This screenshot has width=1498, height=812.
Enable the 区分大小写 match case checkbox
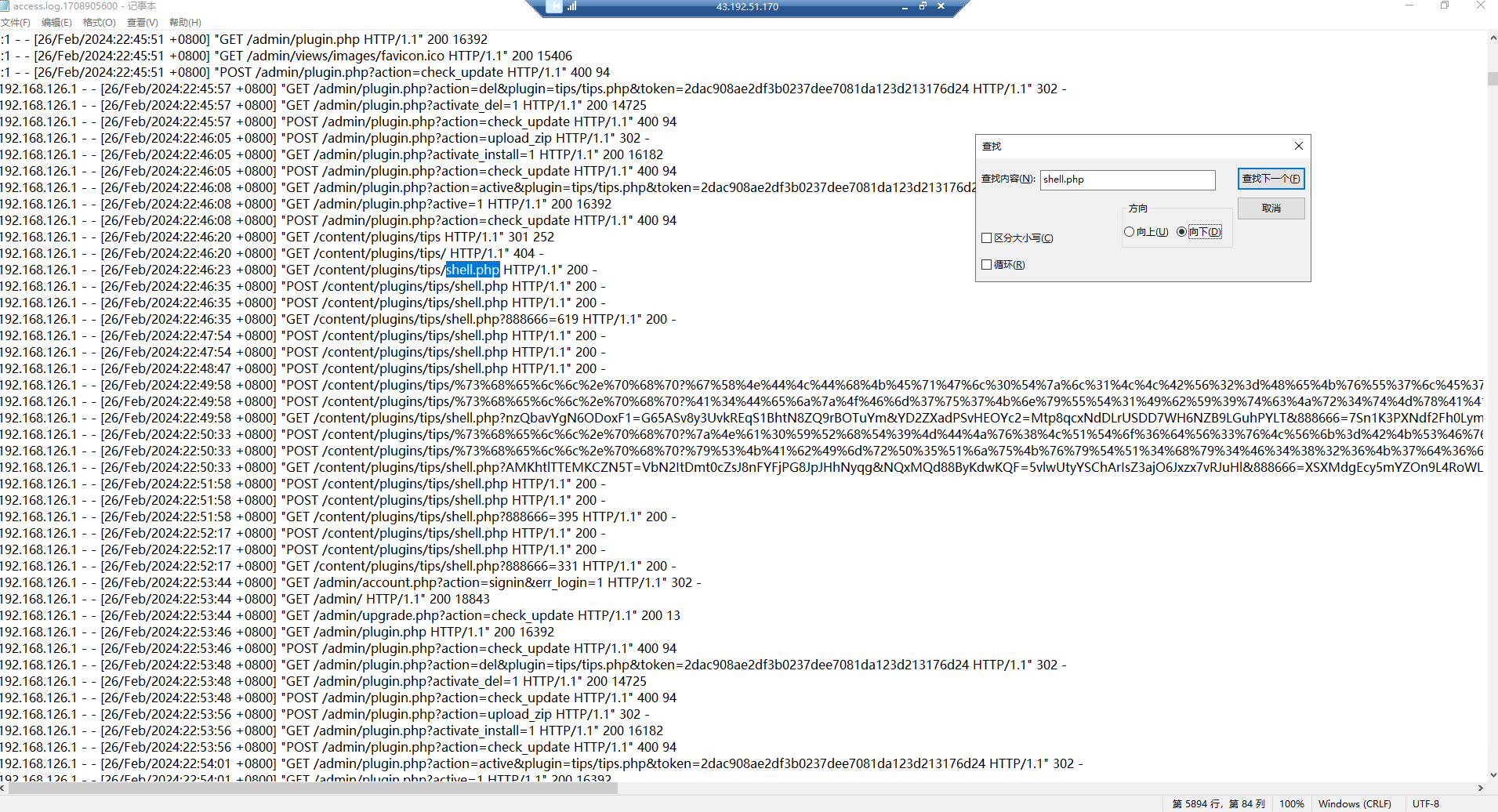987,238
